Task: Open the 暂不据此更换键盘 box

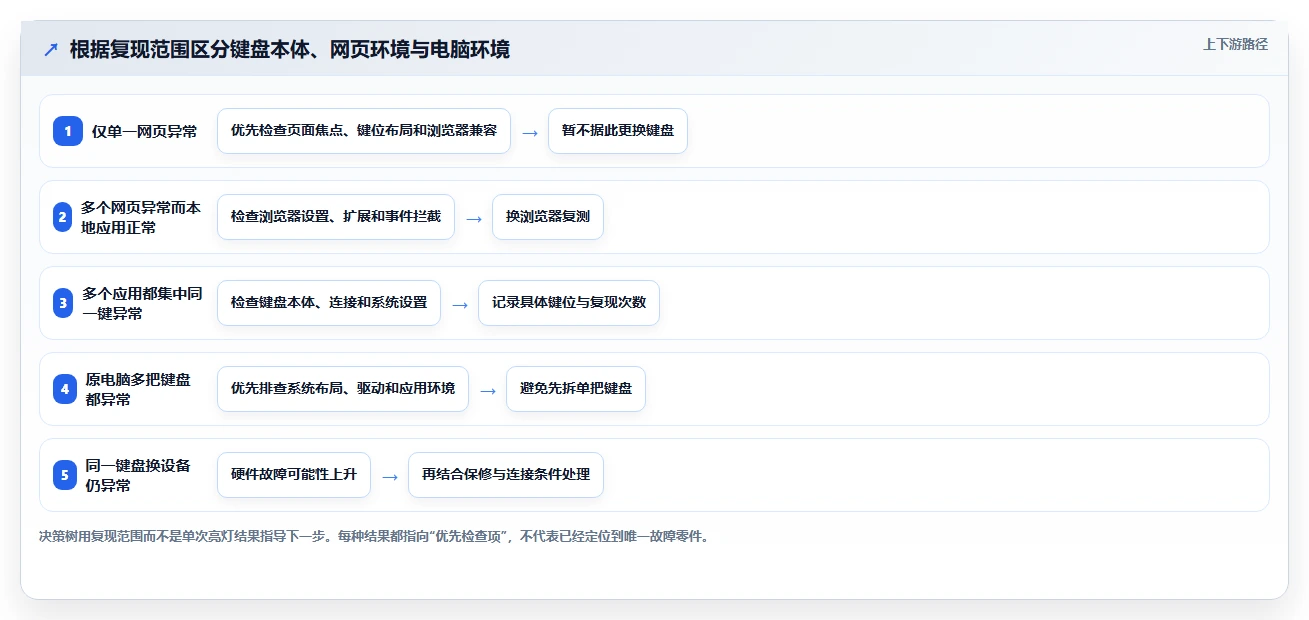Action: (x=618, y=131)
